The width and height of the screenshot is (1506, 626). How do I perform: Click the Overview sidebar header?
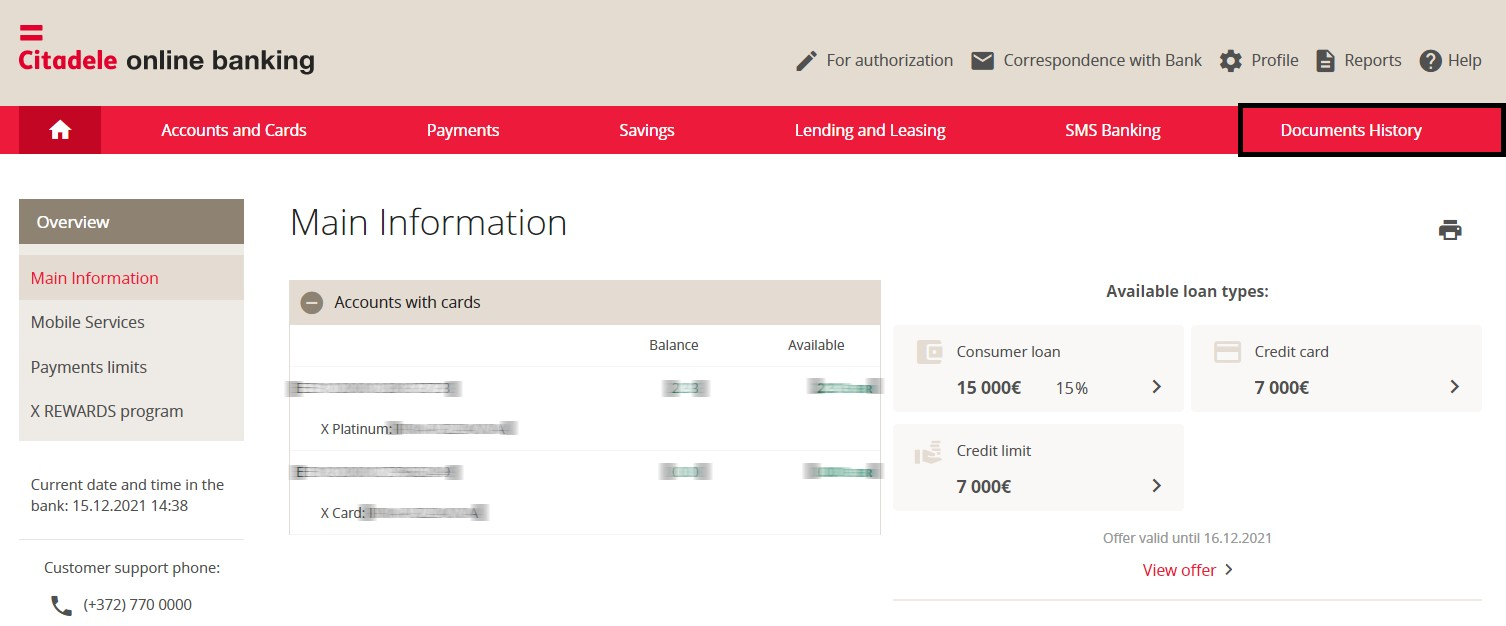point(131,222)
